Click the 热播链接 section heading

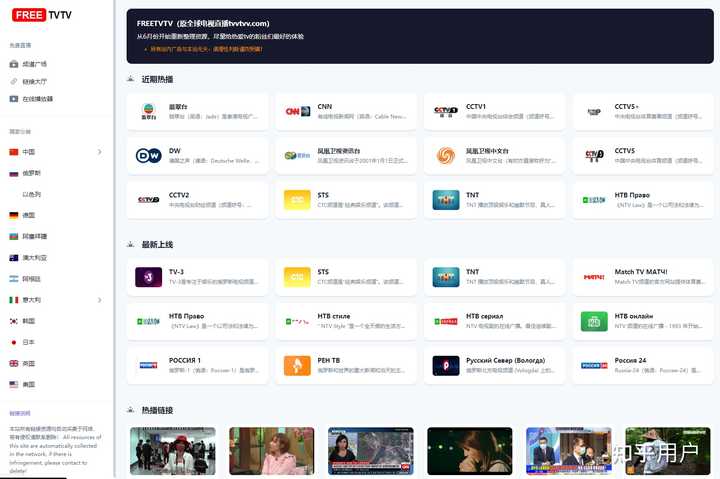pos(158,410)
